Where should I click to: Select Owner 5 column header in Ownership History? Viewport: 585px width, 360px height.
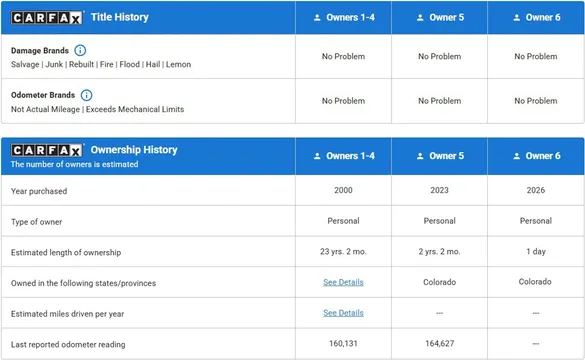click(x=439, y=156)
